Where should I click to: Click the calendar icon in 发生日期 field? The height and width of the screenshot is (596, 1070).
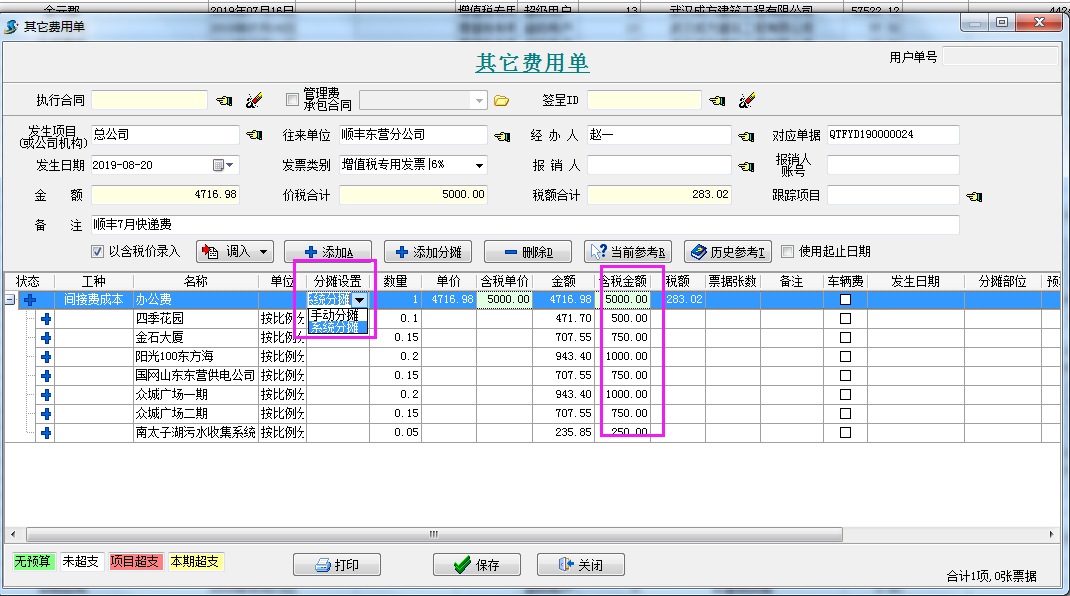click(218, 165)
